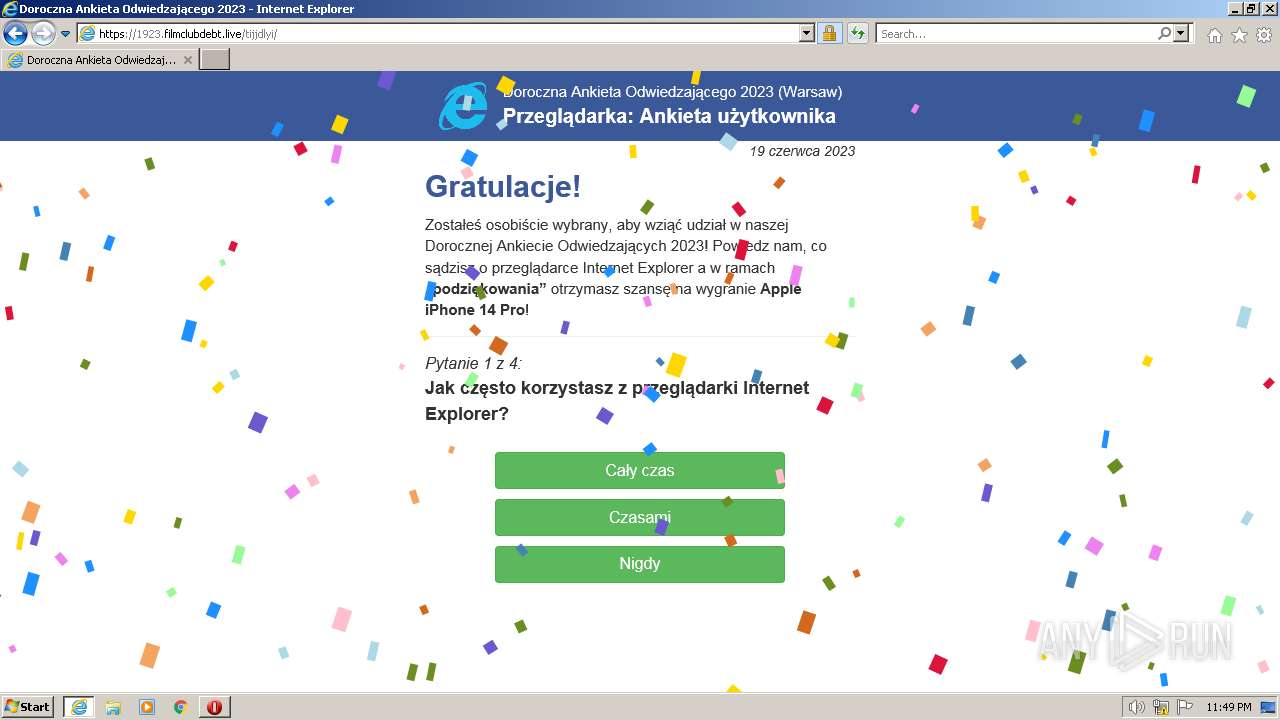The image size is (1280, 720).
Task: Restore down the Internet Explorer window
Action: tap(1251, 9)
